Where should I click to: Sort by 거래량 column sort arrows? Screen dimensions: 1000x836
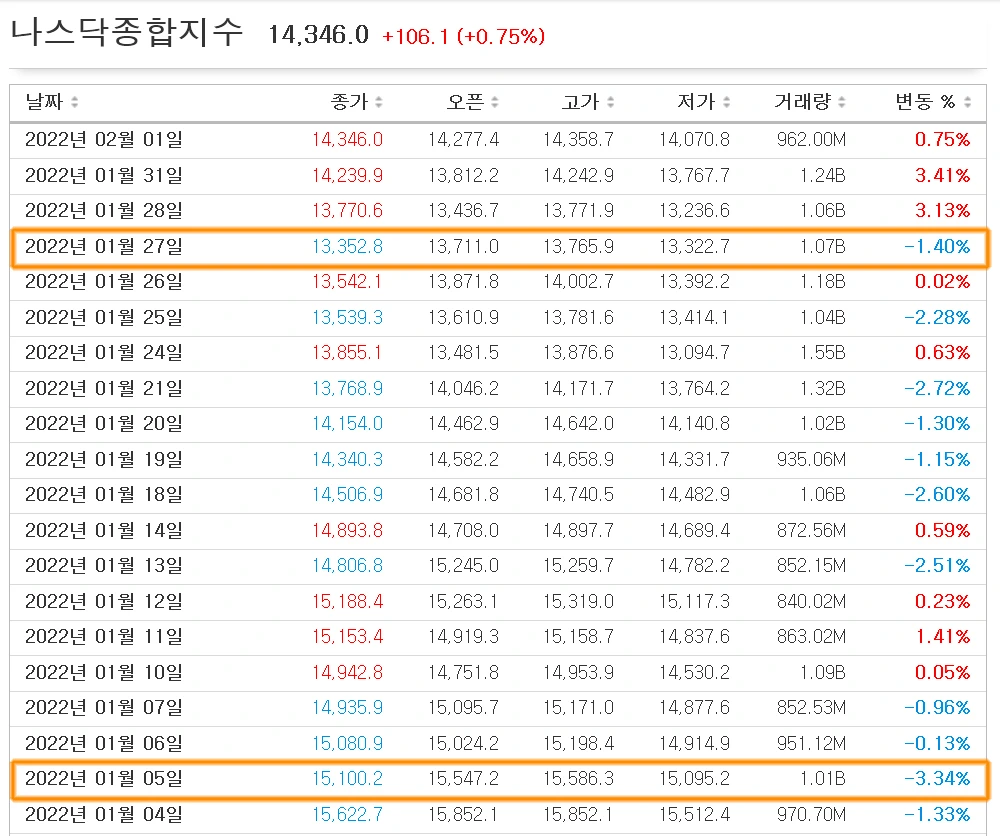tap(842, 102)
